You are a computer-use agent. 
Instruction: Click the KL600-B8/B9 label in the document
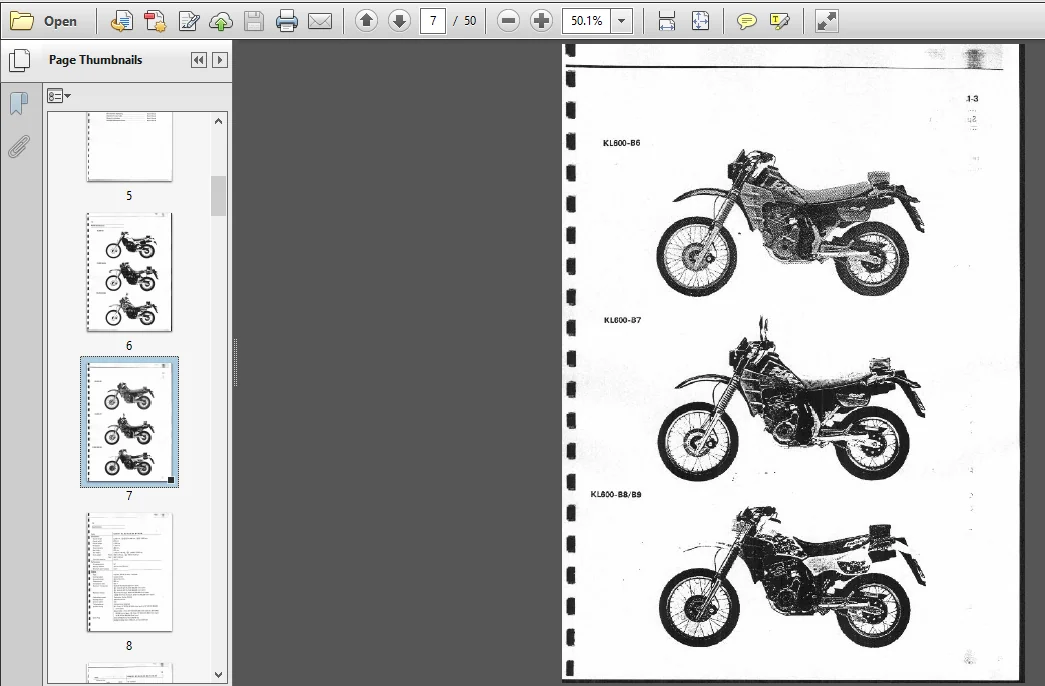coord(616,494)
